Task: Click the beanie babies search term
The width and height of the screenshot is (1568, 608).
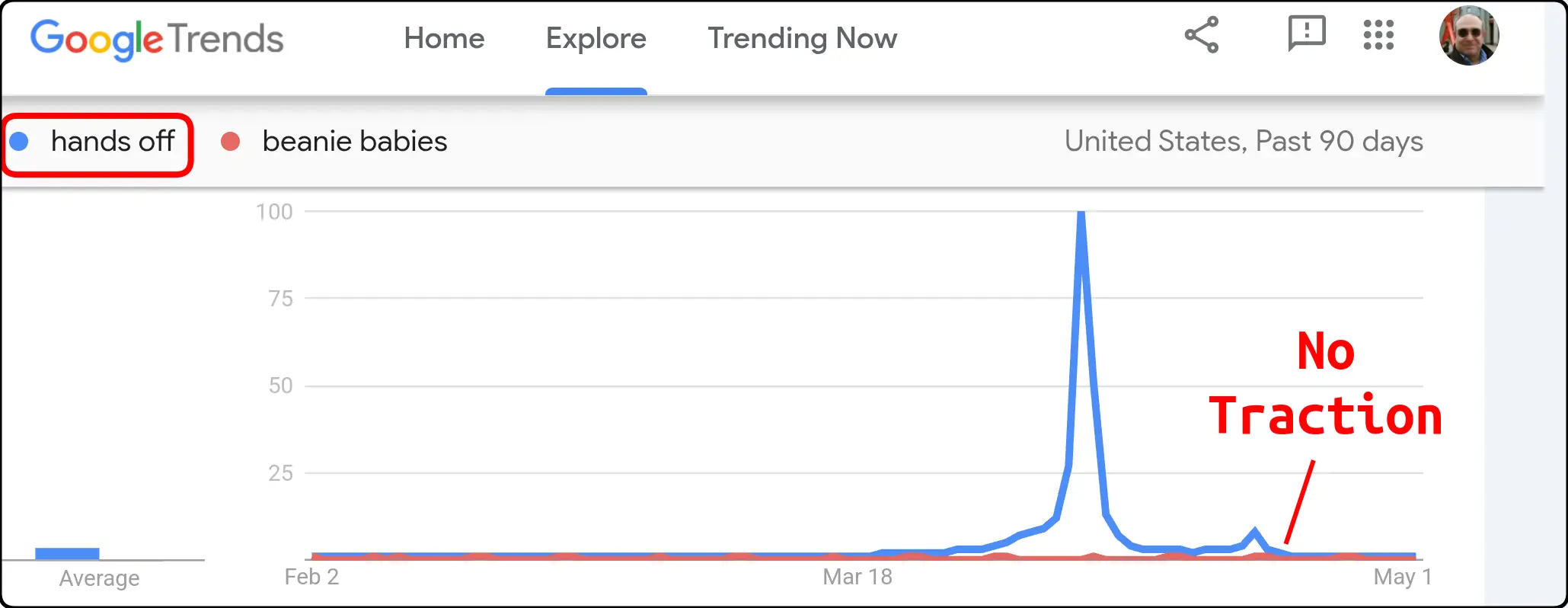Action: coord(355,141)
